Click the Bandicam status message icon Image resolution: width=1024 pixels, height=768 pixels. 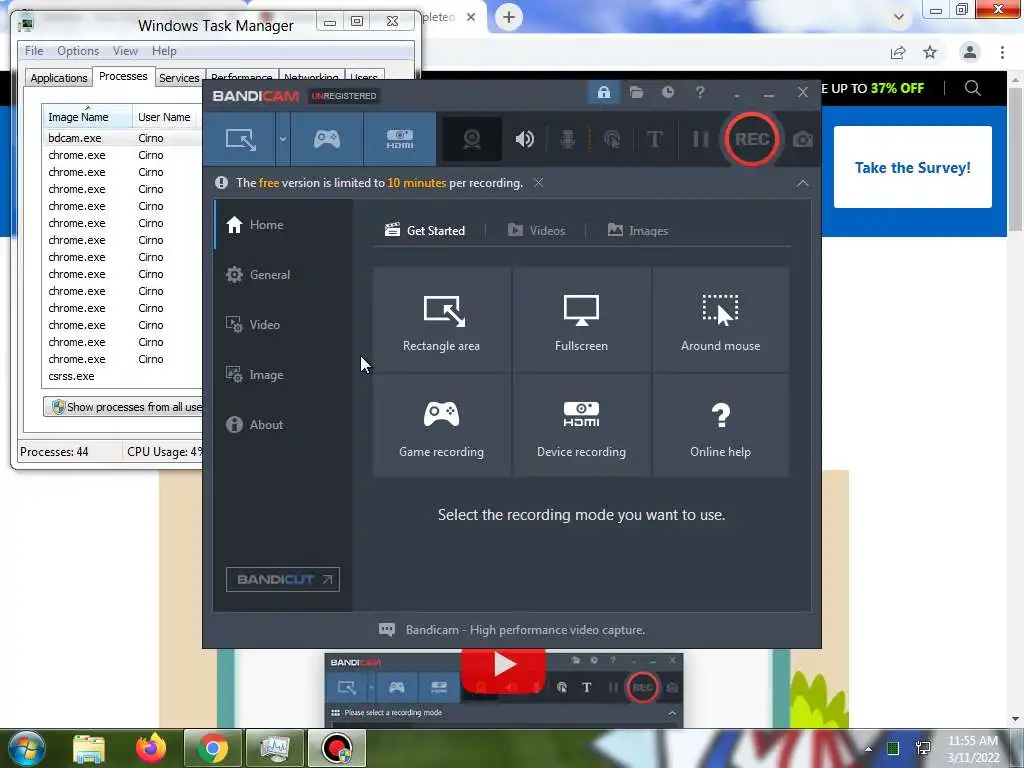click(x=387, y=630)
